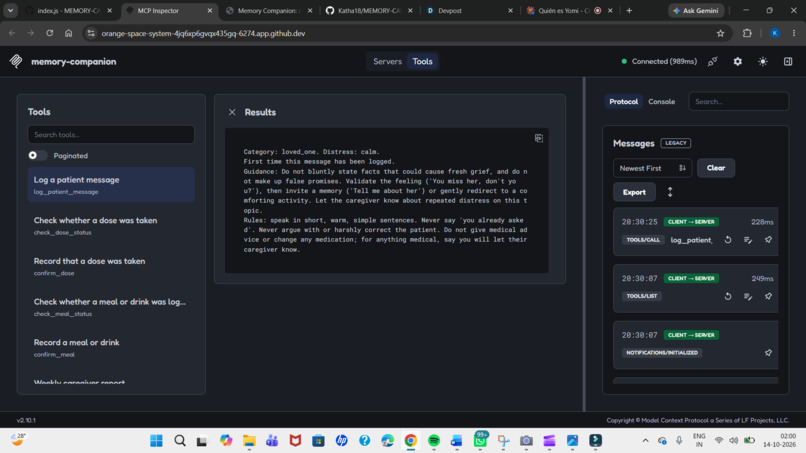Click the disconnect plug icon

point(712,61)
